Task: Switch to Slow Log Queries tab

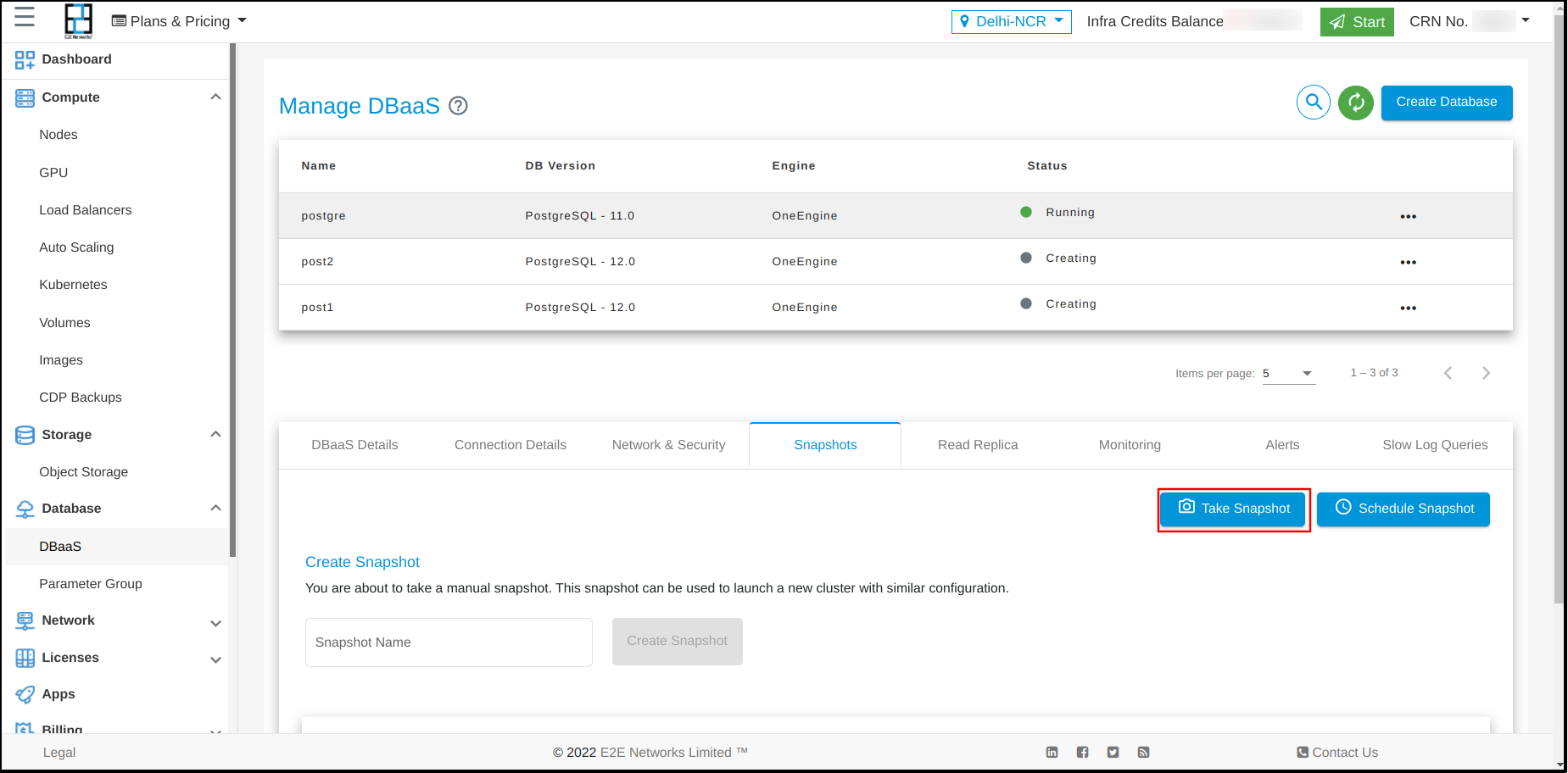Action: [1435, 445]
